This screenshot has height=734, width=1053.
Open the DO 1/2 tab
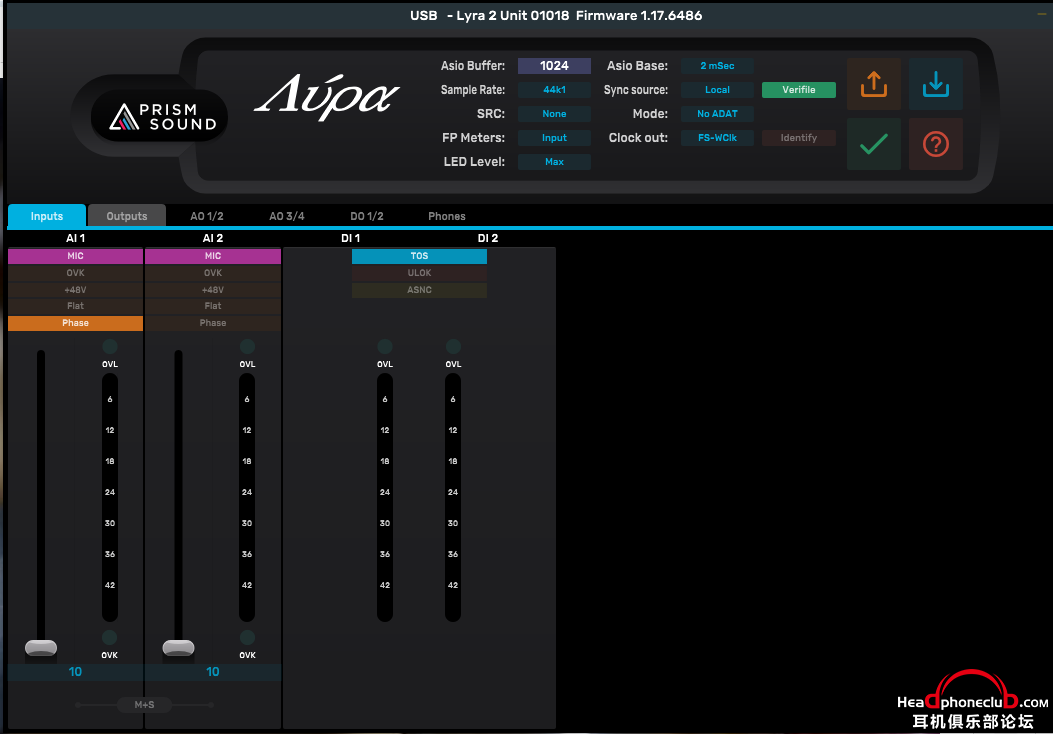tap(367, 216)
